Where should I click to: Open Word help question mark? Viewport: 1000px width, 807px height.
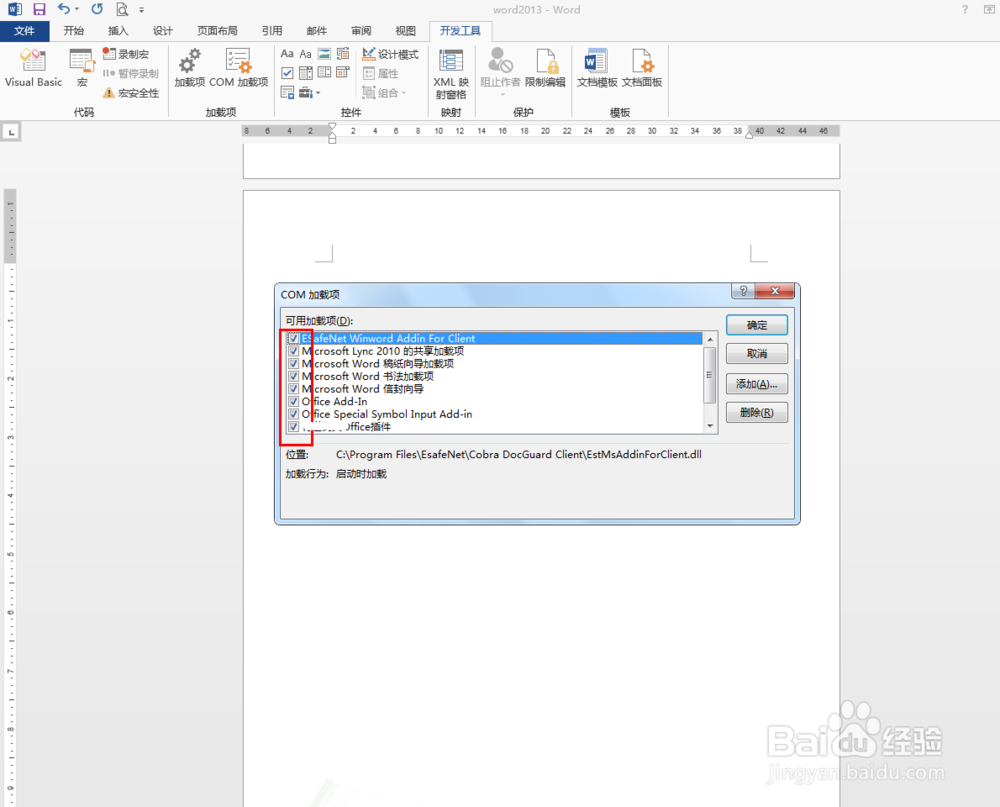pos(965,9)
